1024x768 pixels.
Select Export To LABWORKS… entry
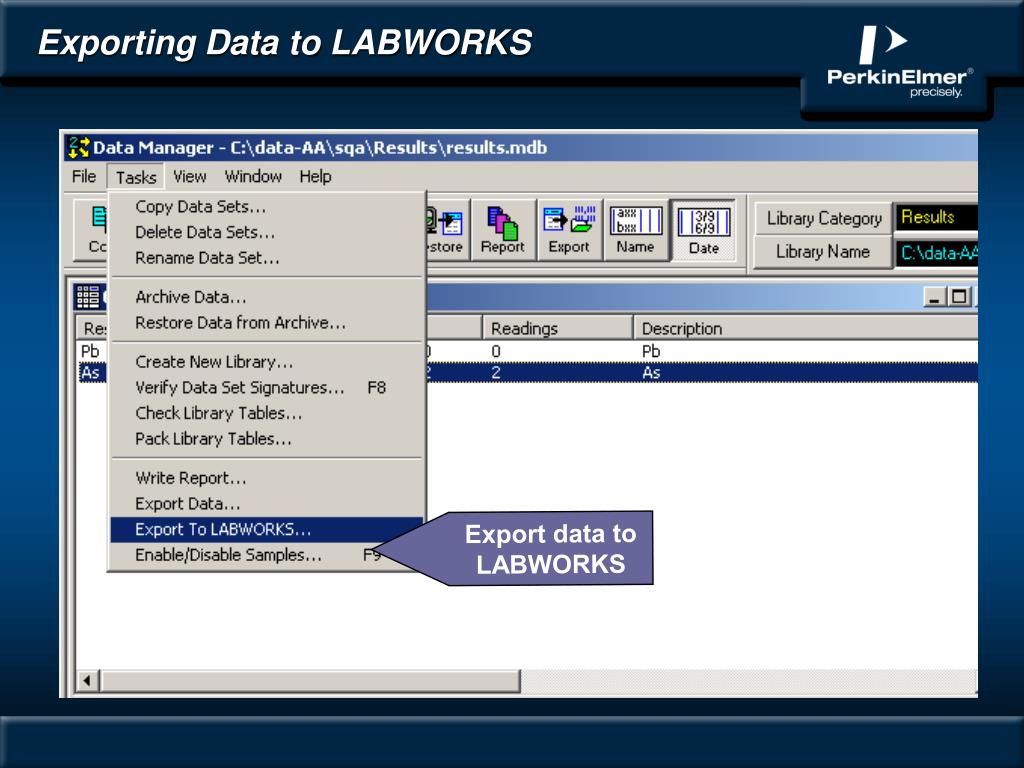point(266,529)
